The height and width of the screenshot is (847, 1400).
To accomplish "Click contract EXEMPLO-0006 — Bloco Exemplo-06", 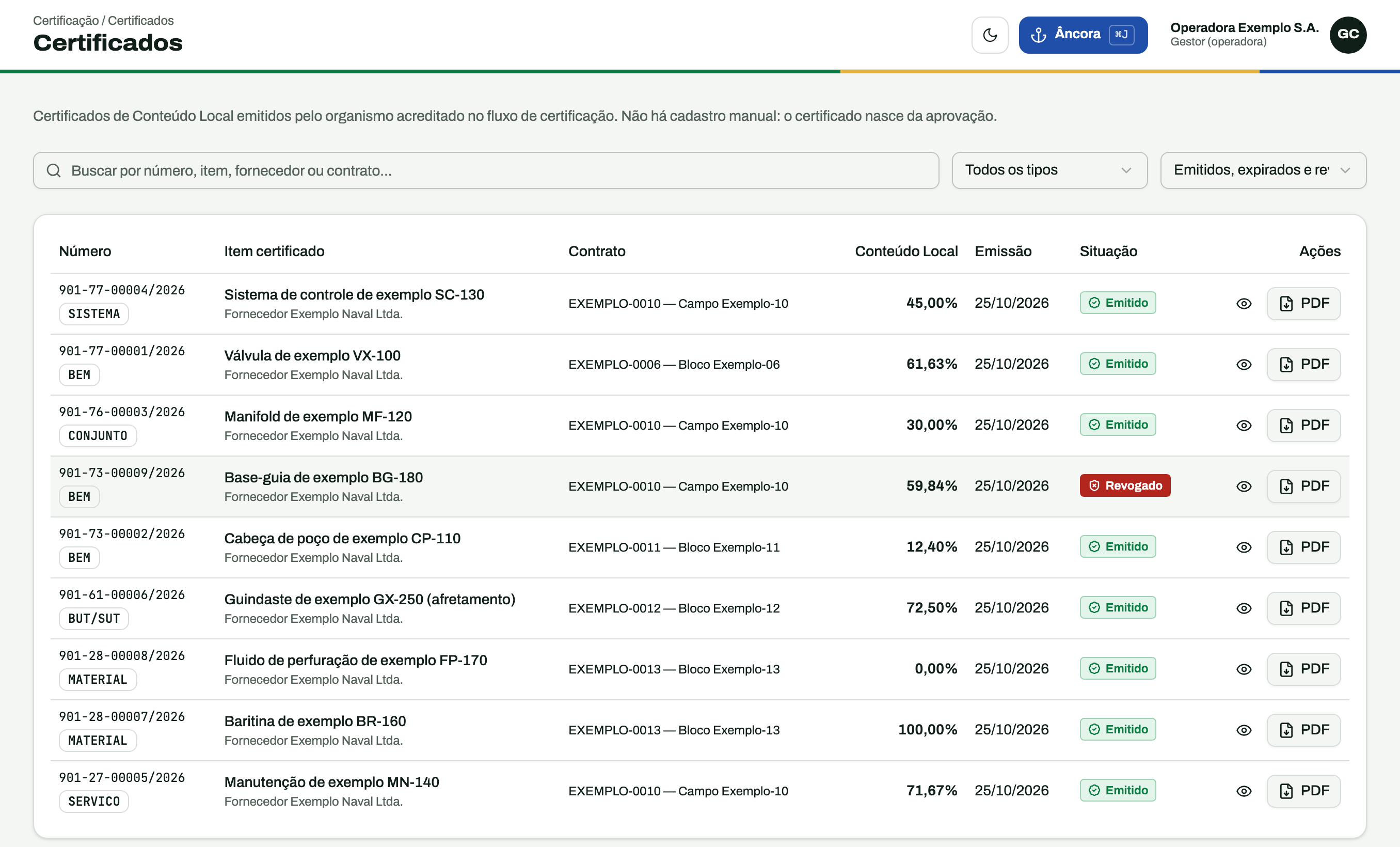I will coord(674,365).
